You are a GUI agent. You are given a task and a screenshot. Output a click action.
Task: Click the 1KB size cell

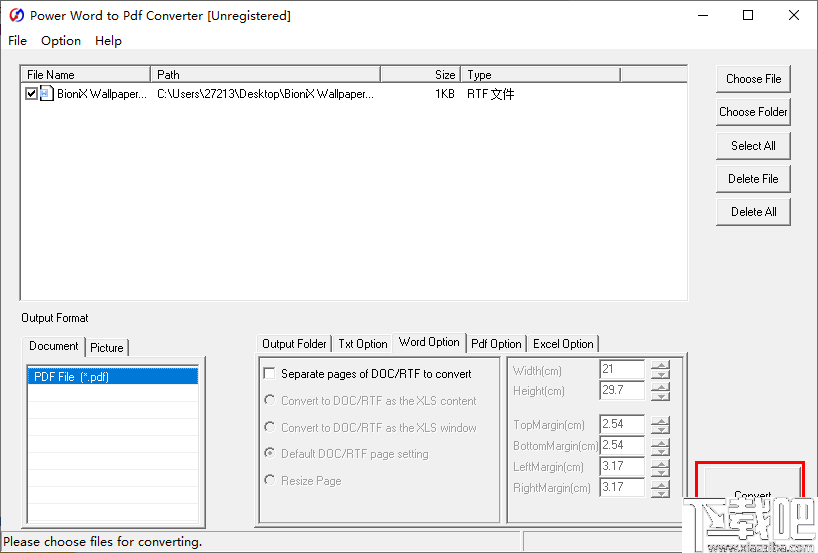click(444, 94)
